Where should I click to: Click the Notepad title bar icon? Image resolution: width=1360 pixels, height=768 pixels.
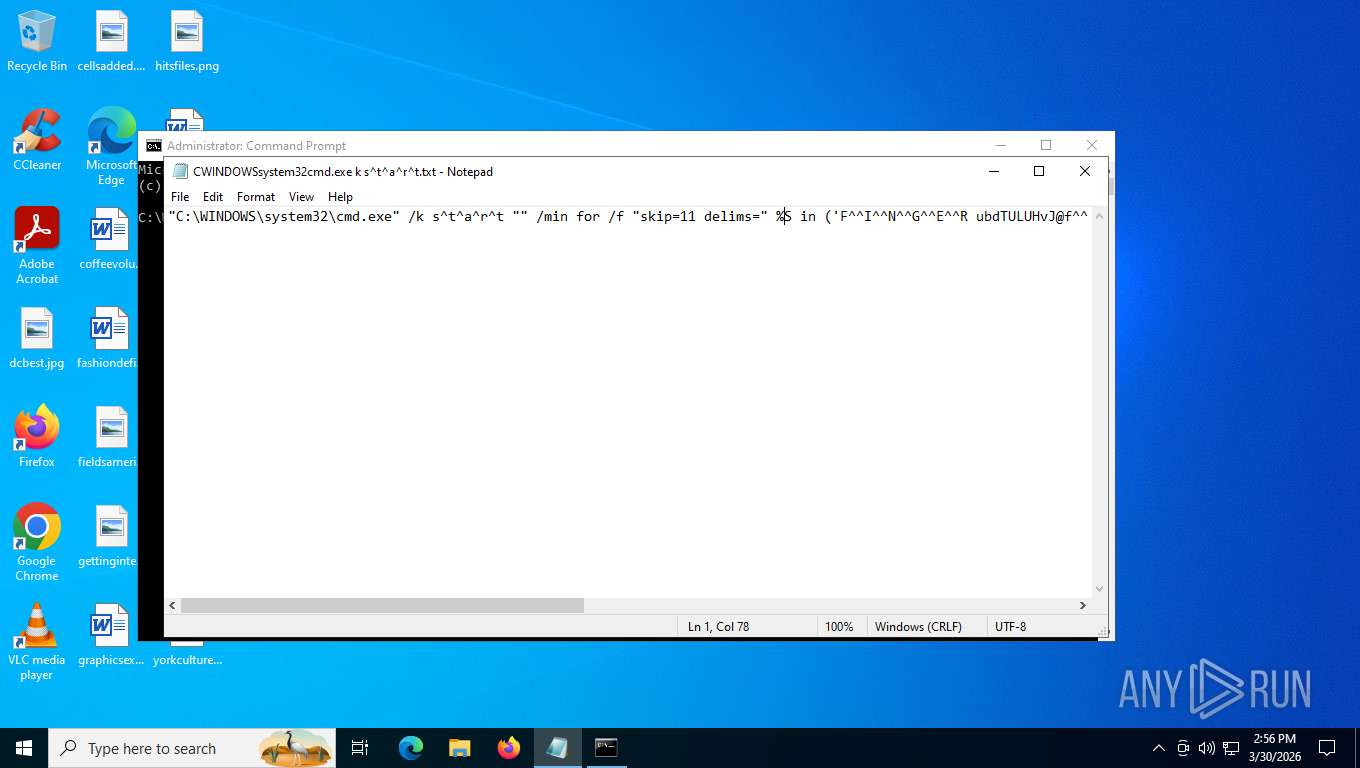[x=180, y=171]
